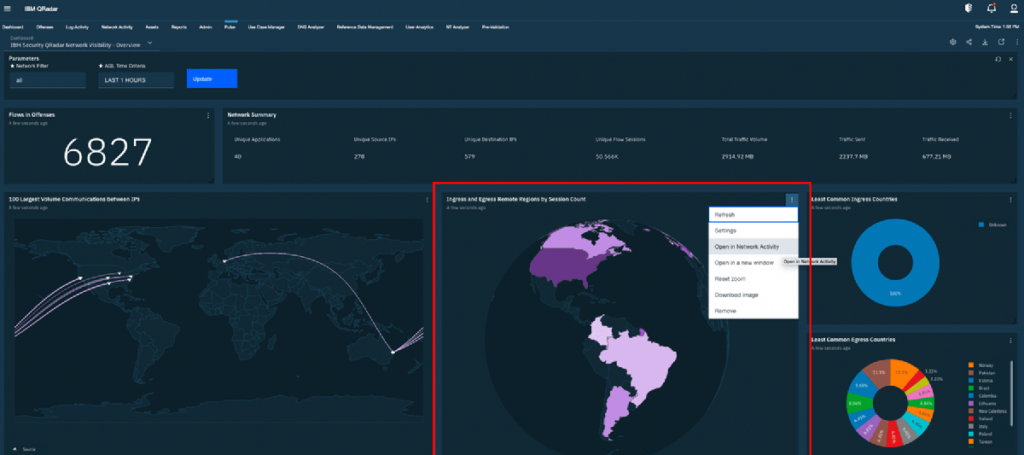Choose Refresh from the widget menu

point(753,215)
